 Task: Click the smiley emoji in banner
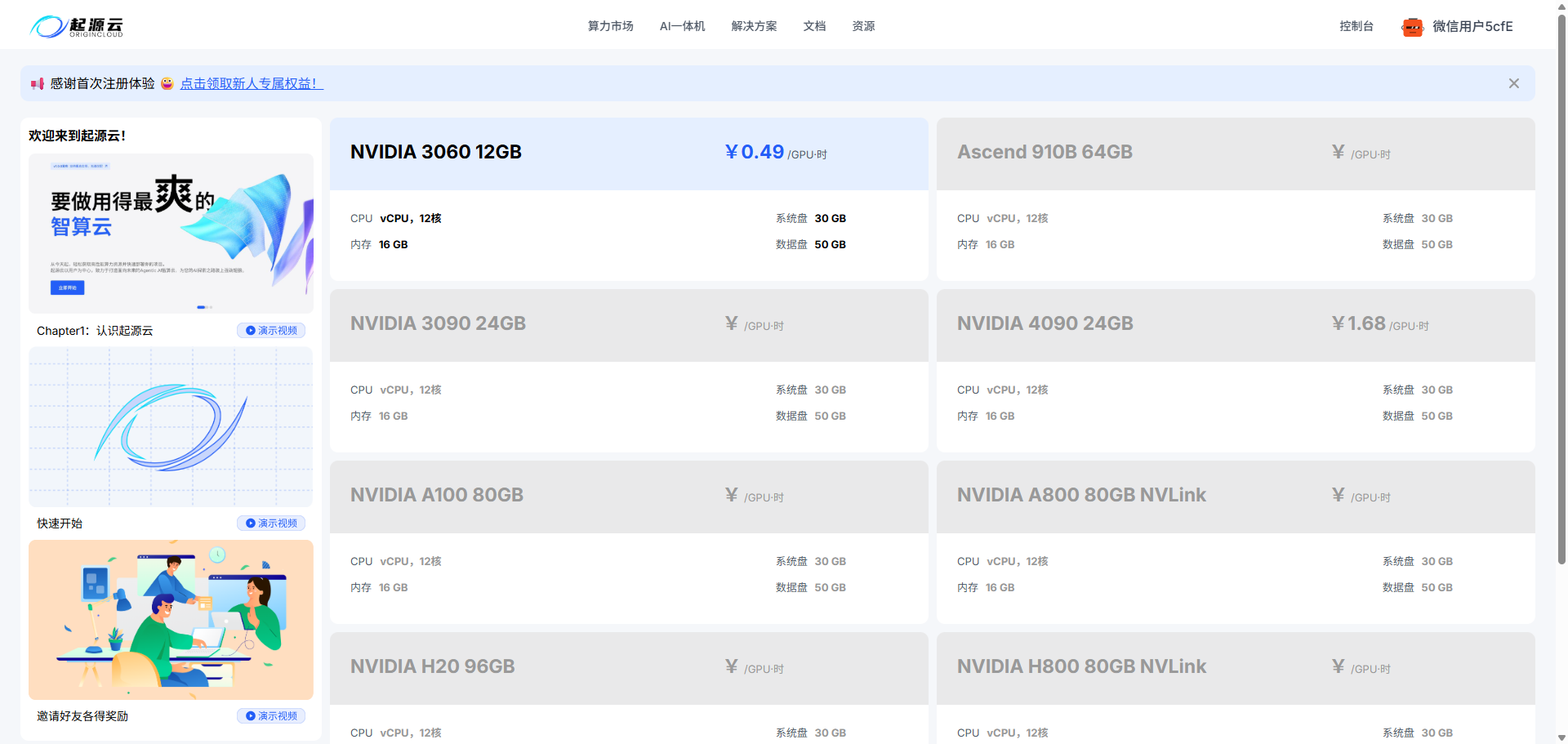[167, 83]
